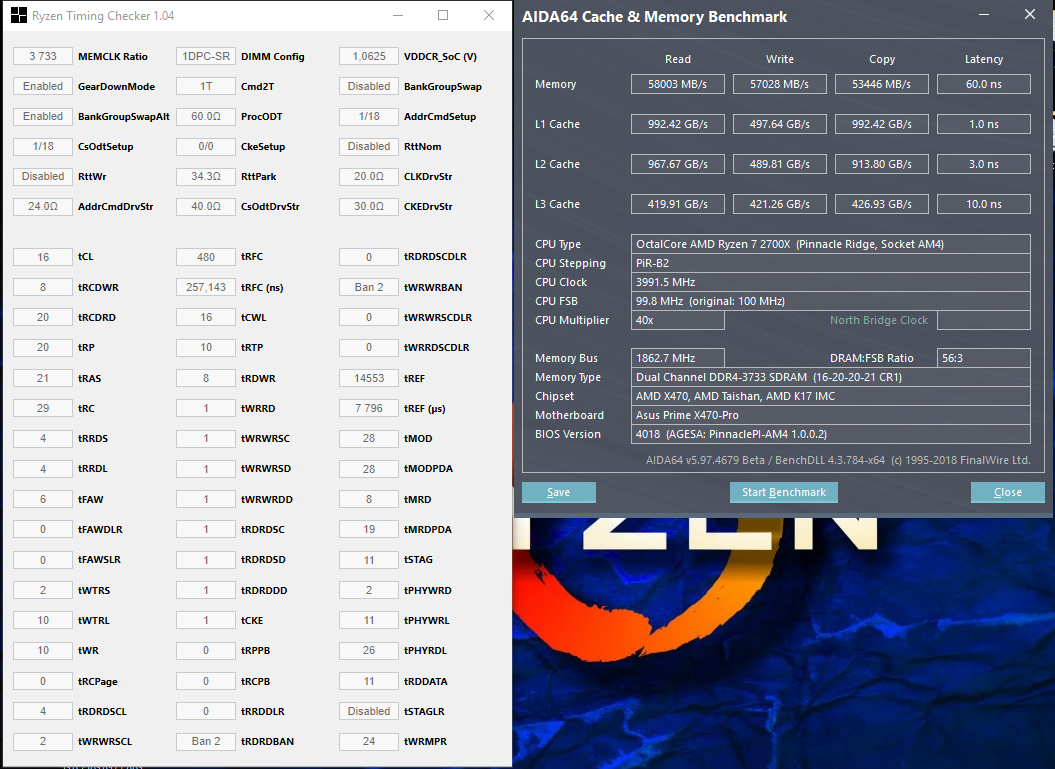Click the L2 Cache Read value 967.67 GB/s
1055x769 pixels.
click(x=678, y=164)
